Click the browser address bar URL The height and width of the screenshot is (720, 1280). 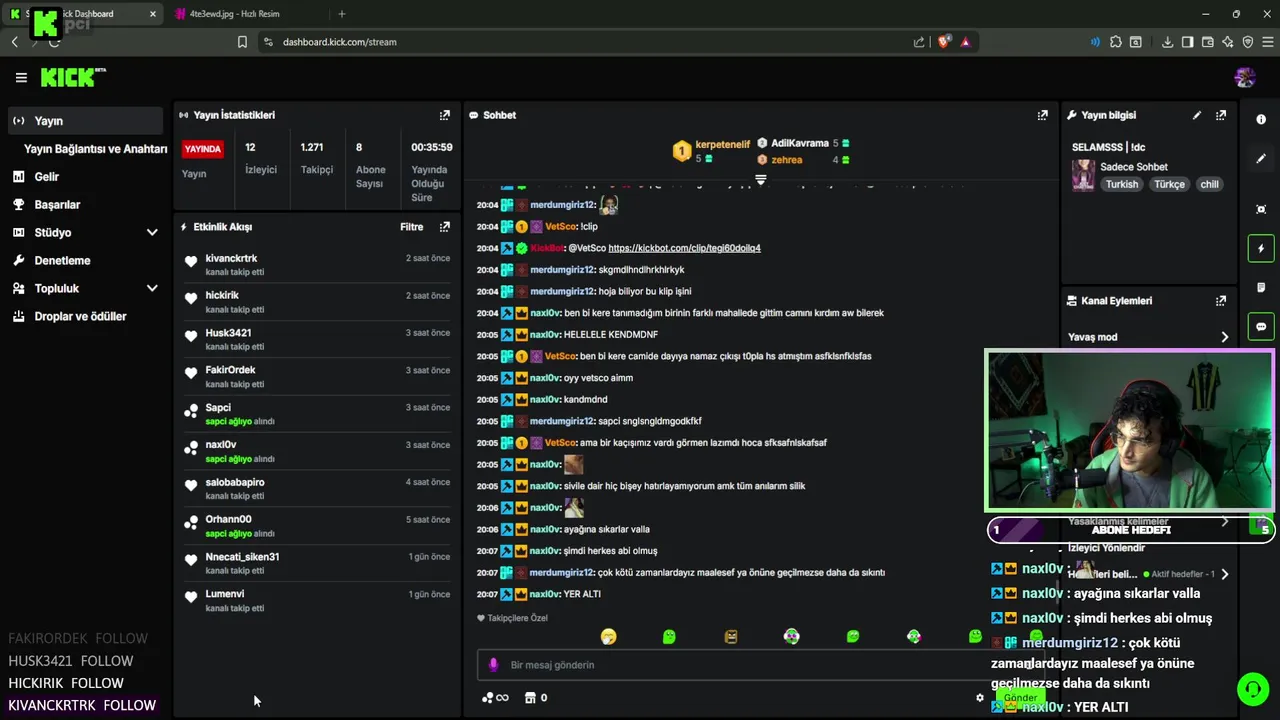click(339, 42)
